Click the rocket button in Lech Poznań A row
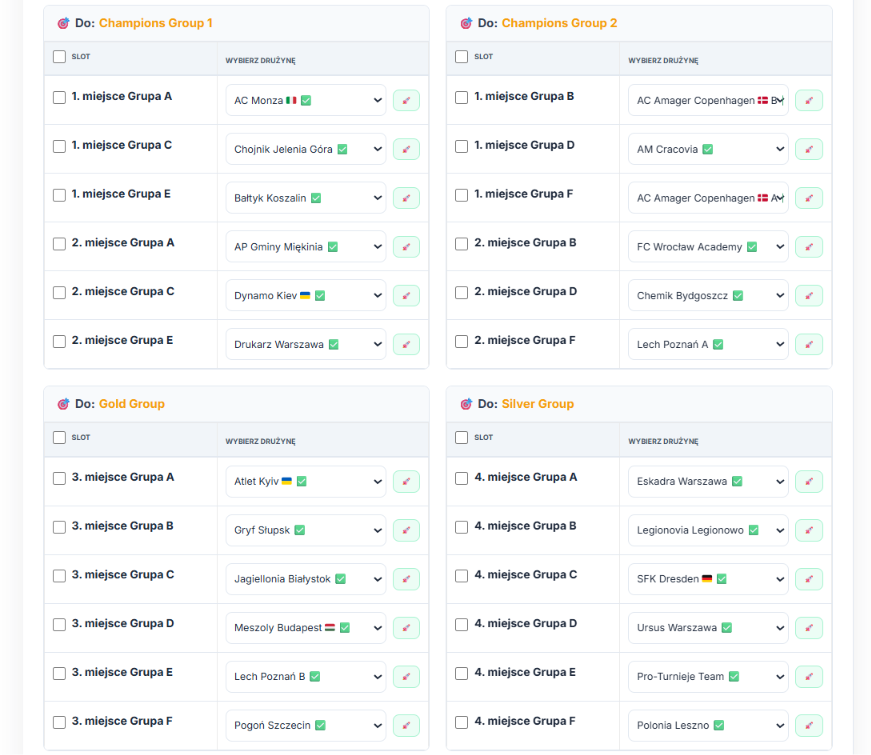Screen dimensions: 871x755 pyautogui.click(x=809, y=344)
